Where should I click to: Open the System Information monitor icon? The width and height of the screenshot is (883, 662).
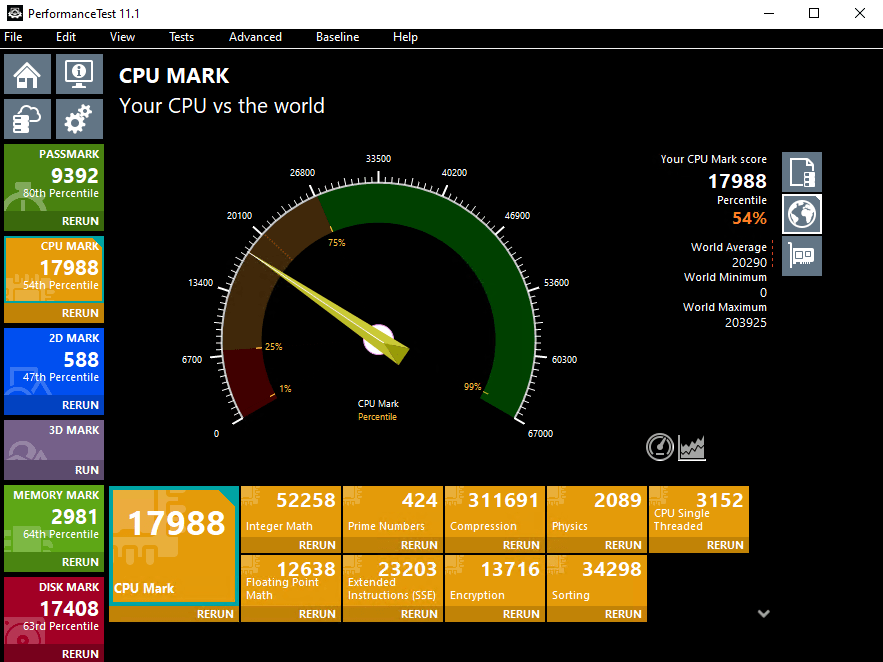coord(79,74)
